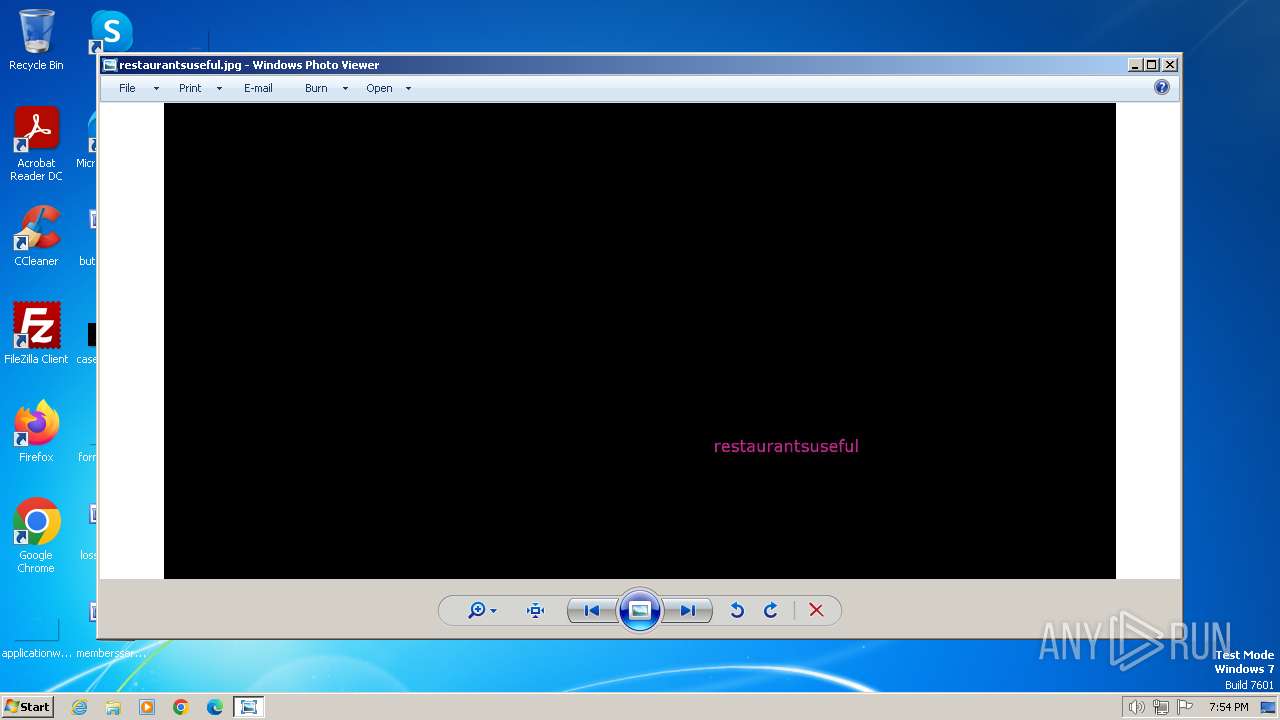Minimize the Photo Viewer window
Viewport: 1280px width, 720px height.
pos(1135,65)
